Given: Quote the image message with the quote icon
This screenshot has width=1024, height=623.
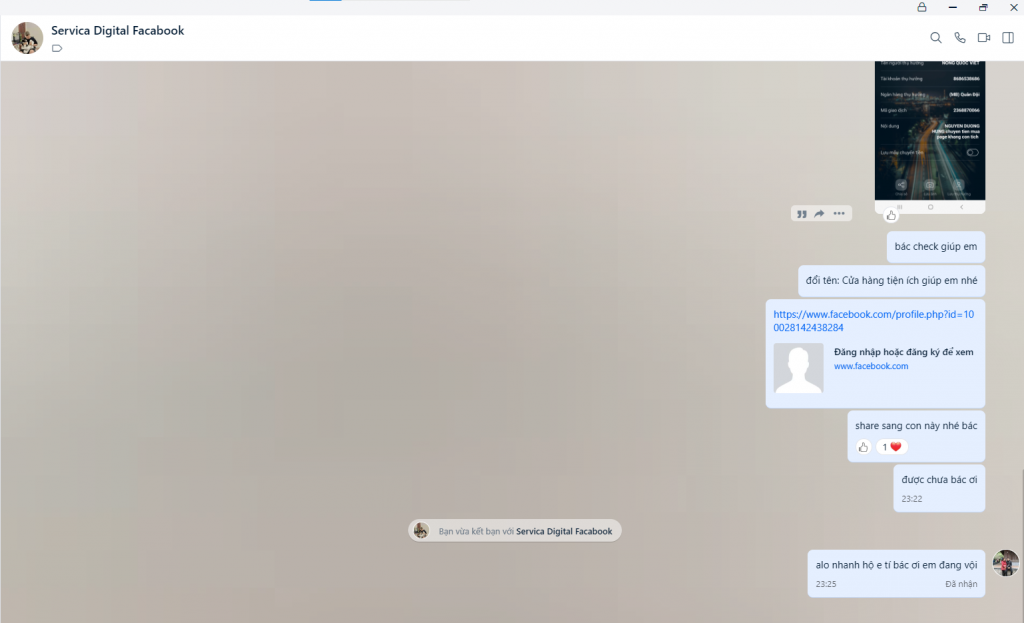Looking at the screenshot, I should point(801,214).
